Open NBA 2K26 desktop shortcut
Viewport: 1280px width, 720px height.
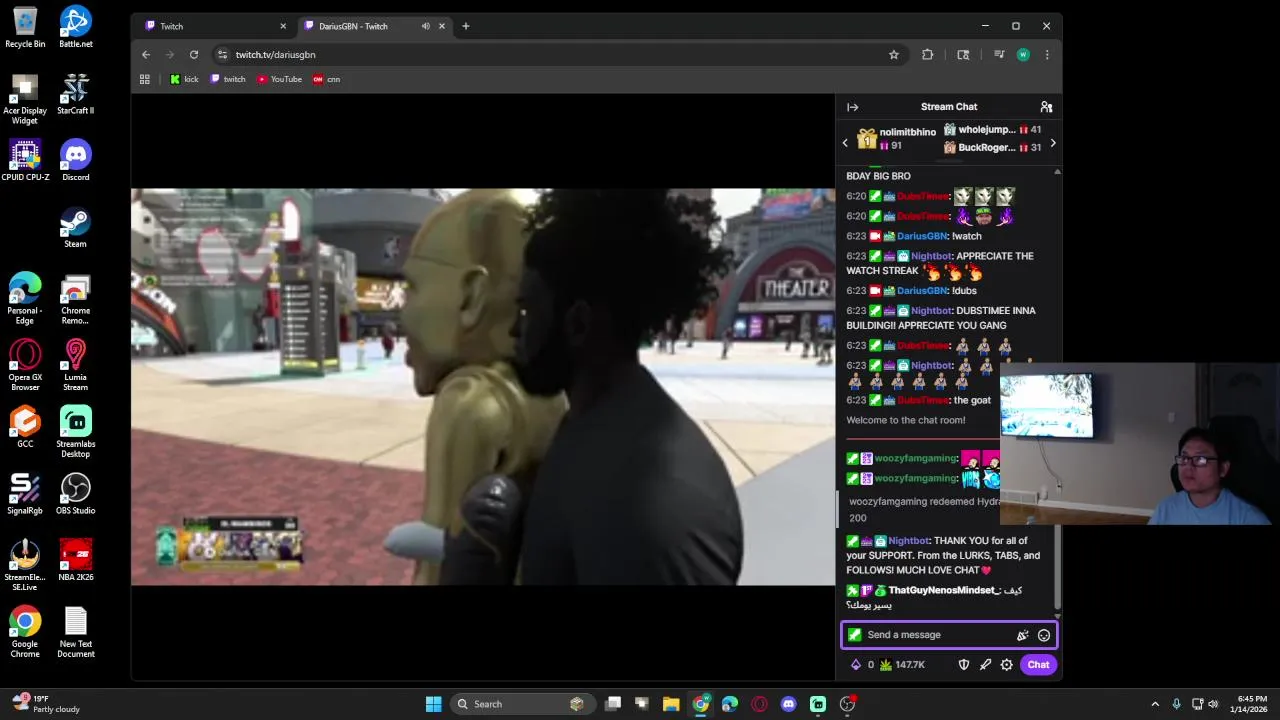click(x=76, y=560)
